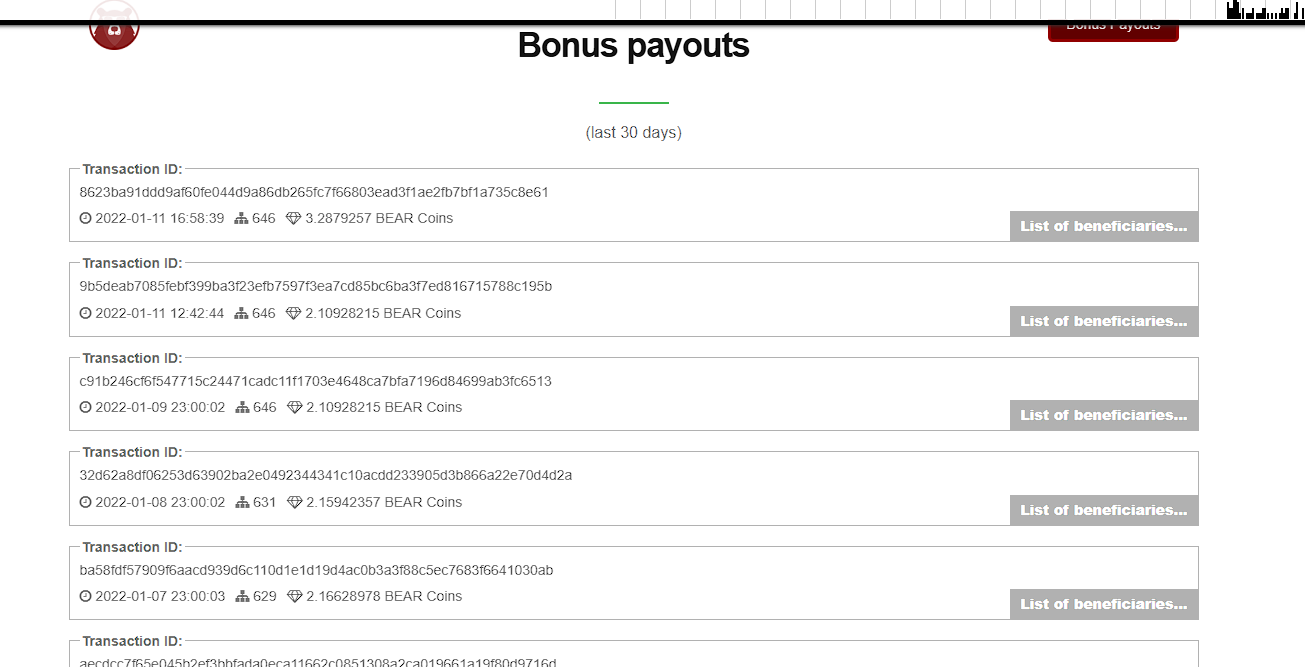Click the miners icon next to 646 in second row
Image resolution: width=1305 pixels, height=667 pixels.
tap(241, 313)
